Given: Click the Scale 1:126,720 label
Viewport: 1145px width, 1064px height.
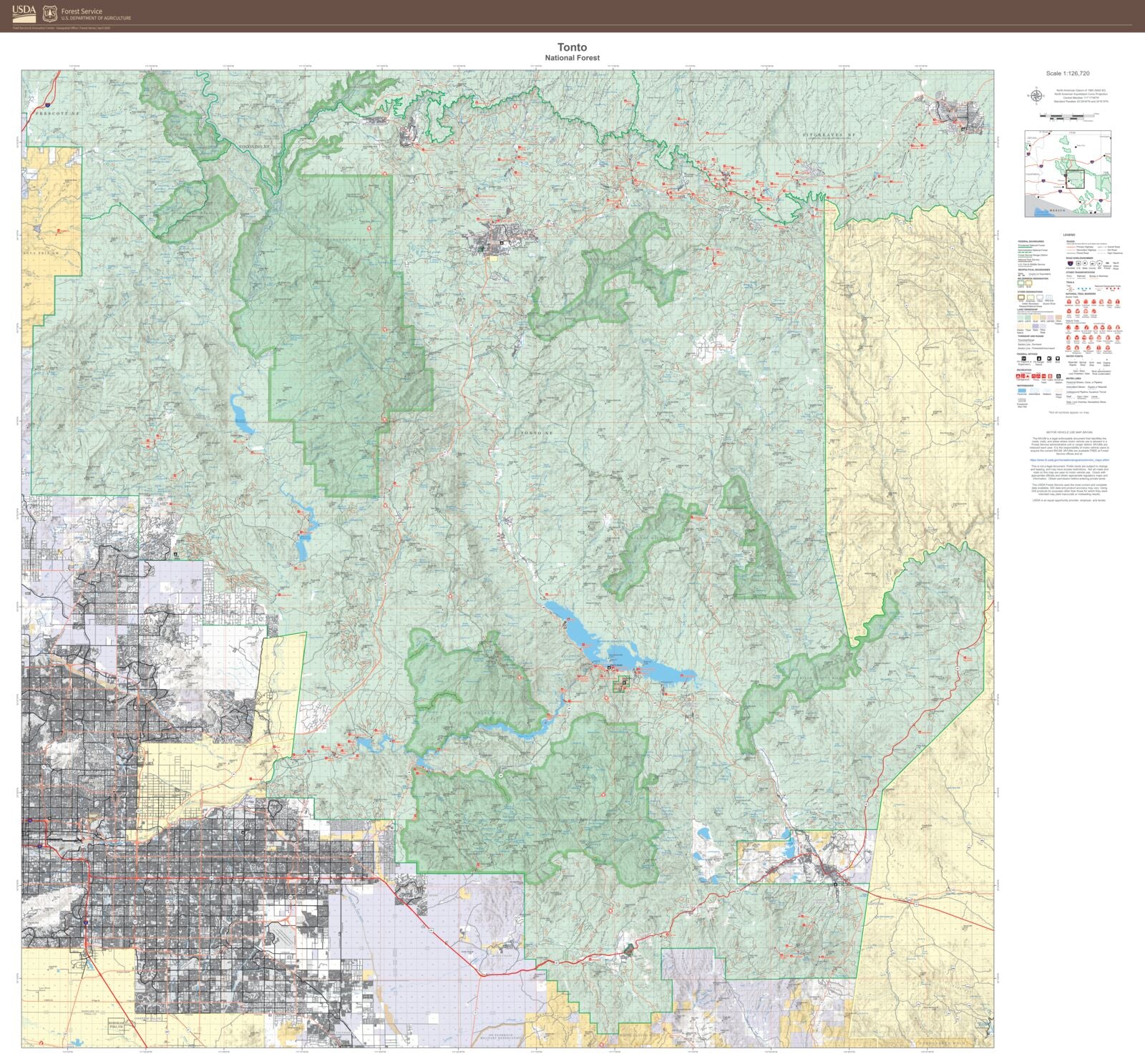Looking at the screenshot, I should (x=1068, y=73).
